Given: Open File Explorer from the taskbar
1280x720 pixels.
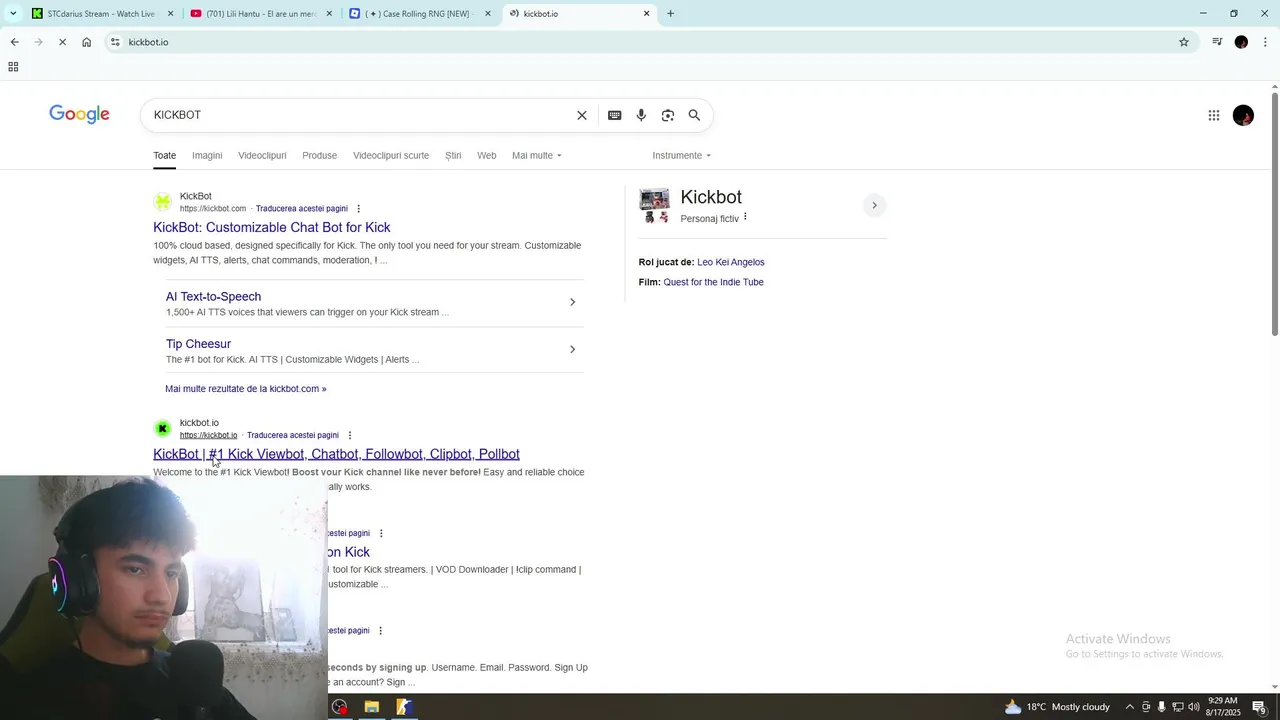Looking at the screenshot, I should pyautogui.click(x=372, y=707).
